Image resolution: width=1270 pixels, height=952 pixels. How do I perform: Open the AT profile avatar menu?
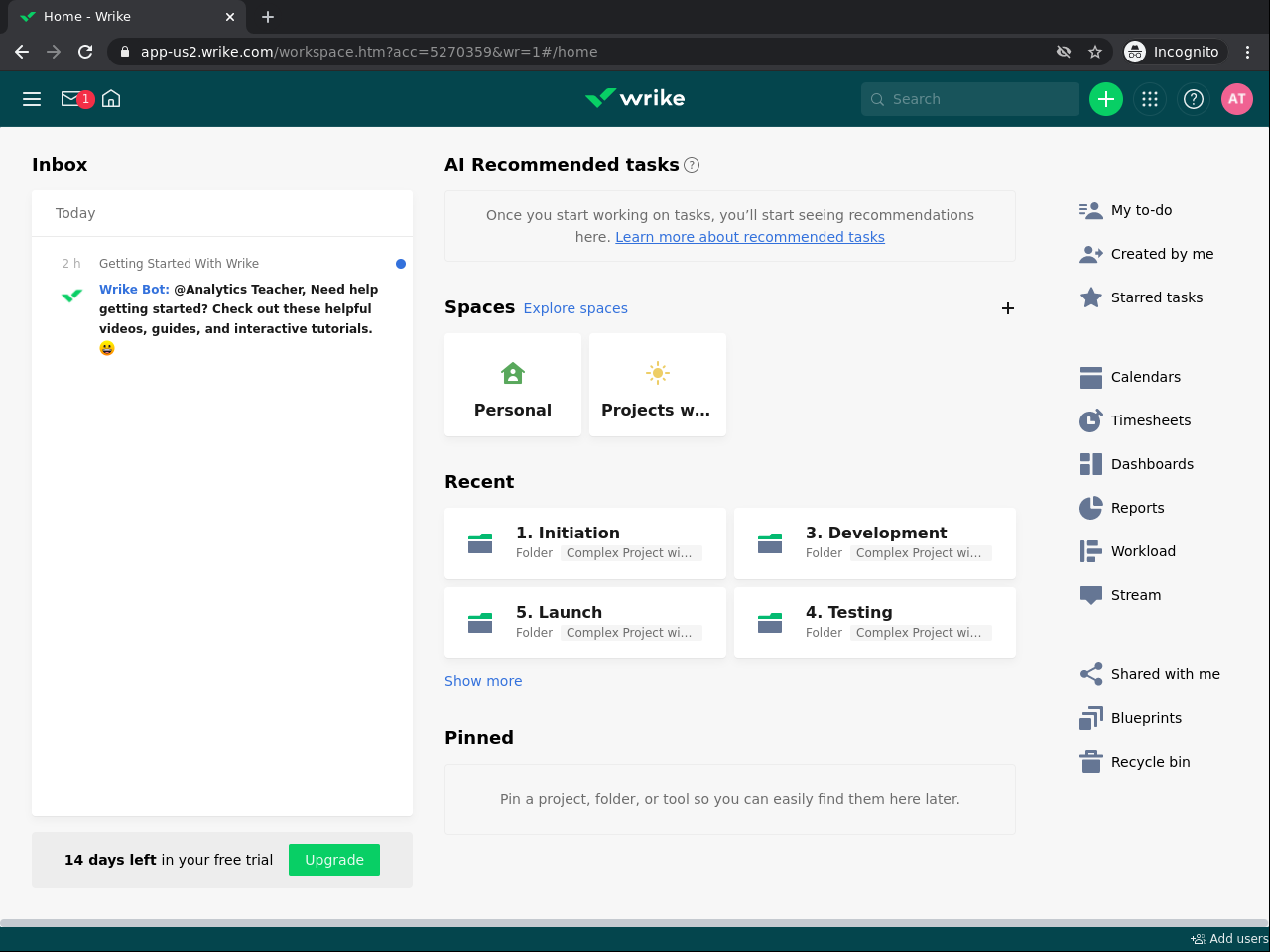pos(1237,99)
